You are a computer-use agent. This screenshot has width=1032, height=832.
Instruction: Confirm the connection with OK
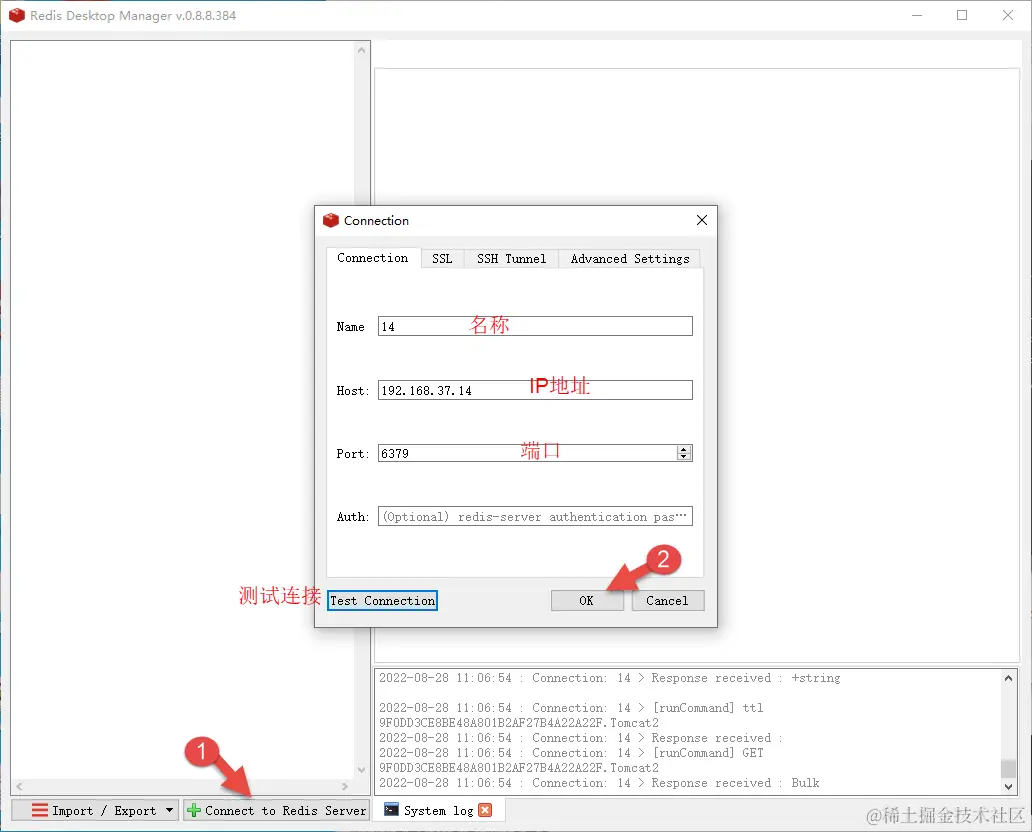[586, 600]
